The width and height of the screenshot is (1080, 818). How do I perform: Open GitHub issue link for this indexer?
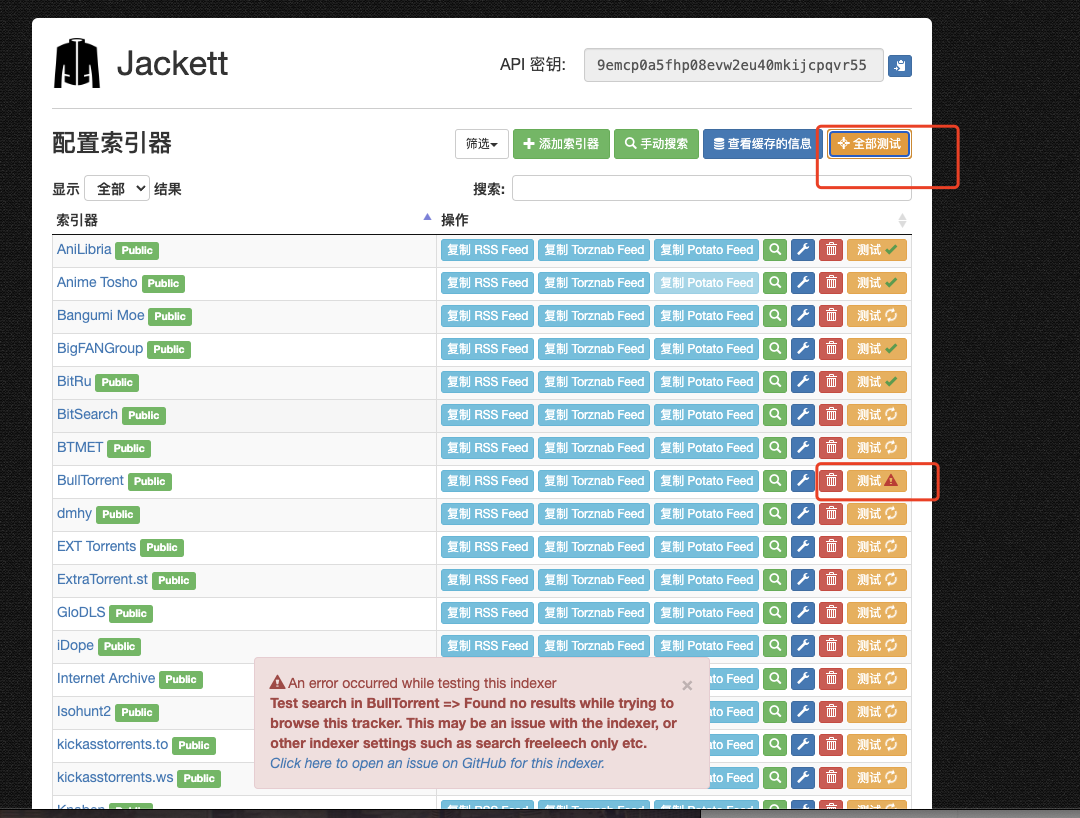coord(437,763)
